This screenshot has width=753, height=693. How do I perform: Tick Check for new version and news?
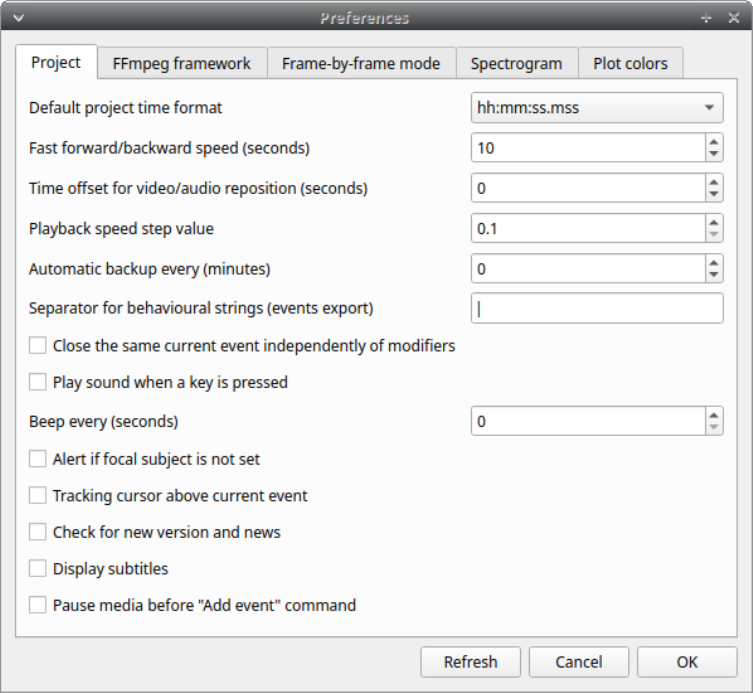38,532
